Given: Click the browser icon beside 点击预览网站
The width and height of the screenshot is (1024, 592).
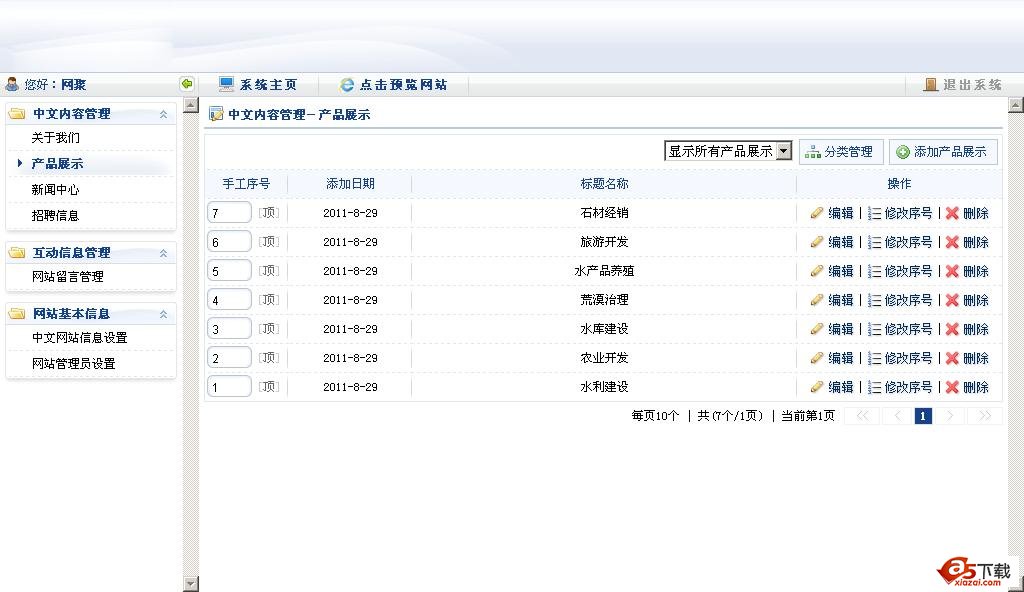Looking at the screenshot, I should pos(347,85).
